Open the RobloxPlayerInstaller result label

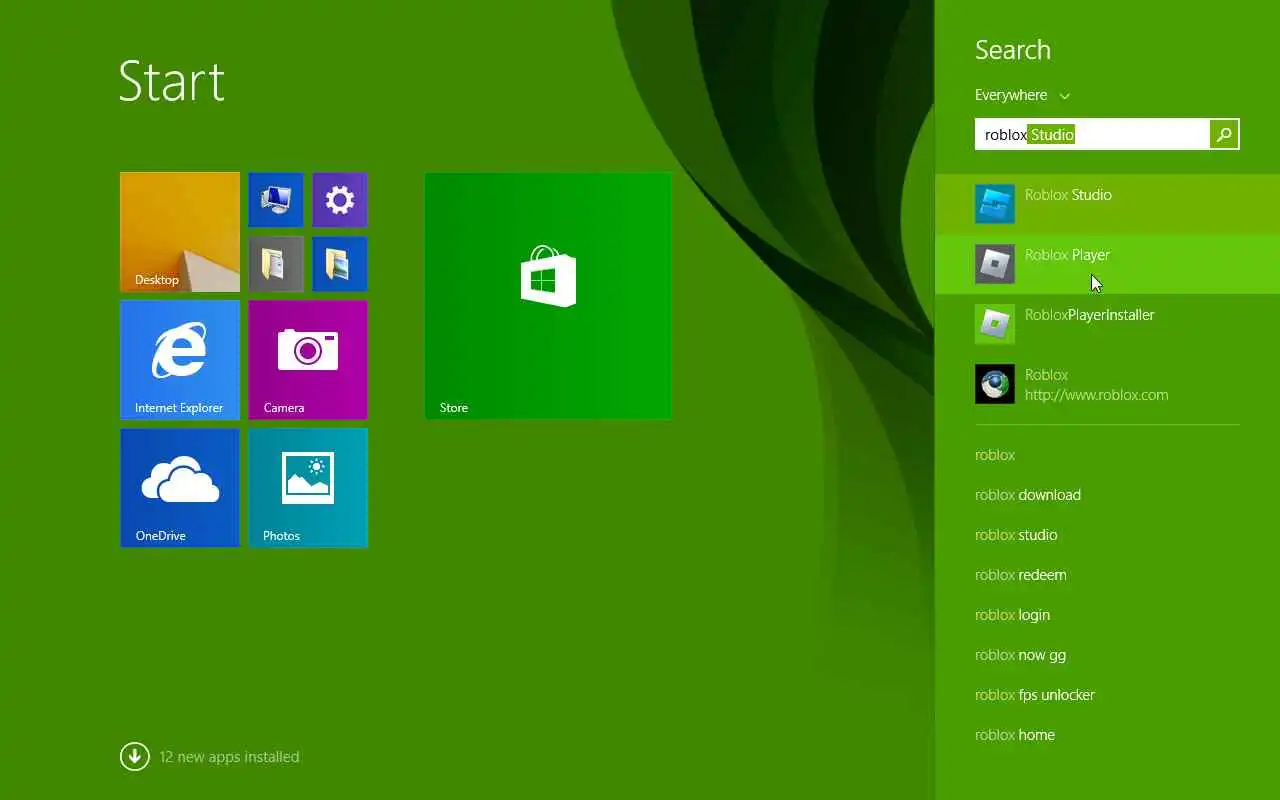click(x=1089, y=315)
